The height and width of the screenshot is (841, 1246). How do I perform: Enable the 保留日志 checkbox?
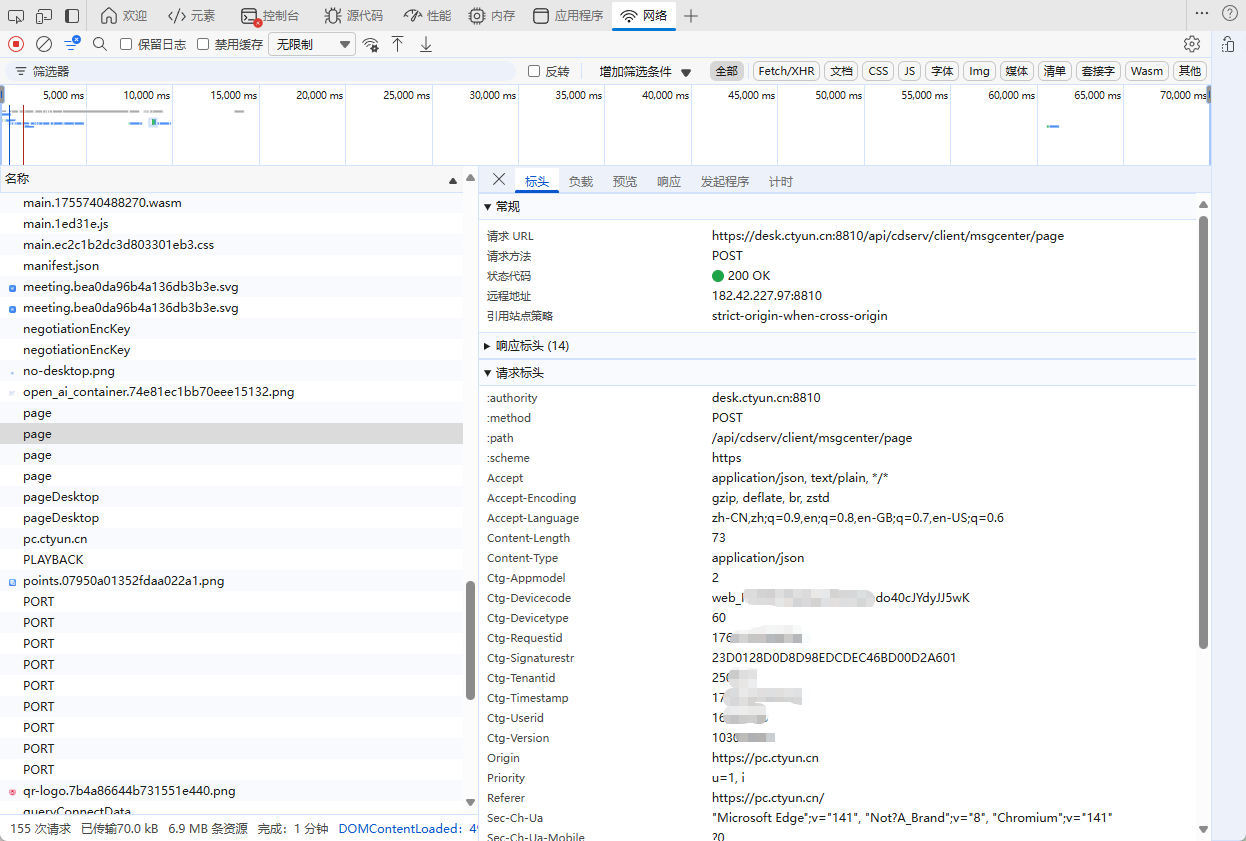point(126,44)
